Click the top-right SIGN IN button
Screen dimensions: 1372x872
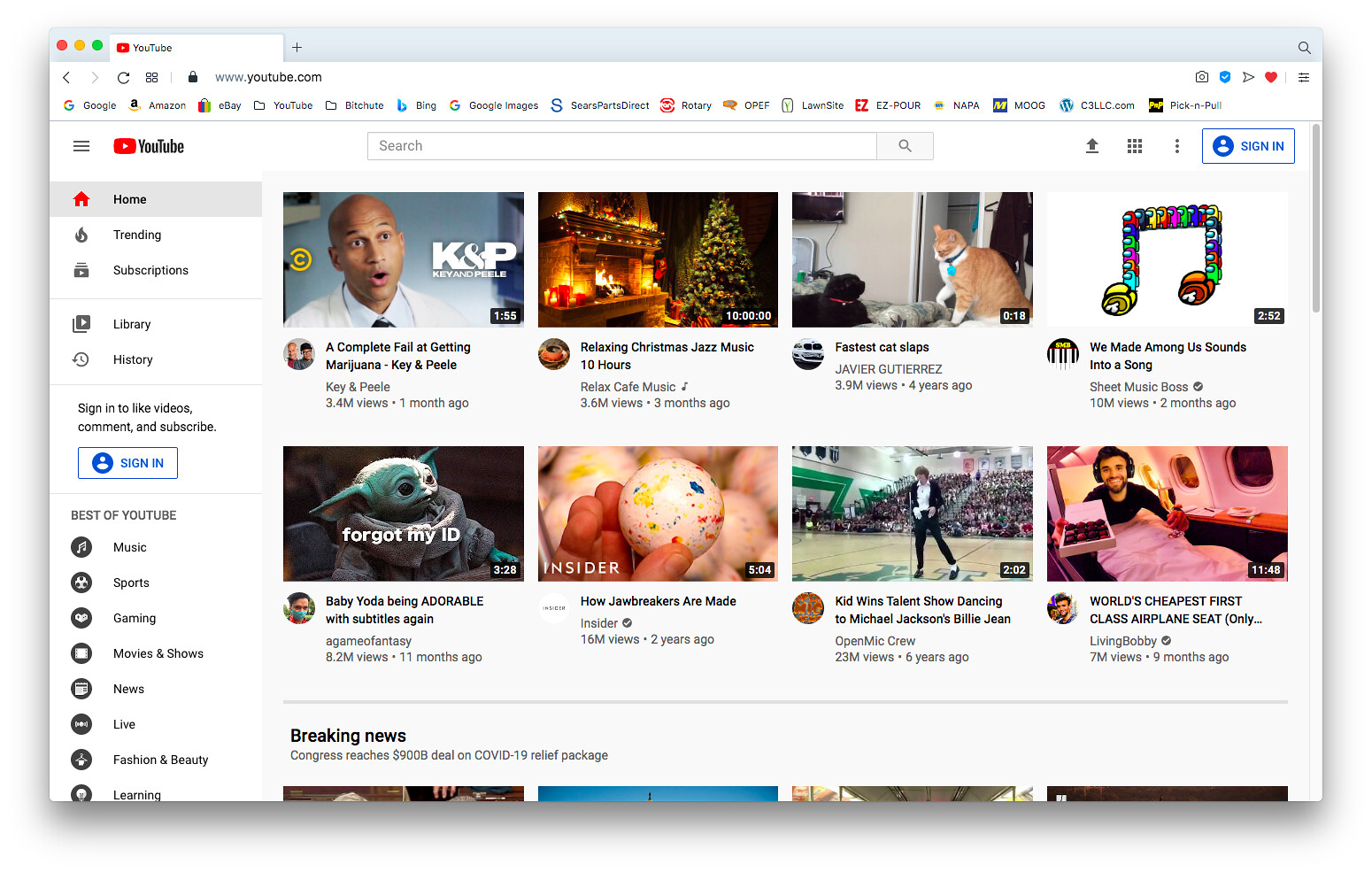click(1248, 146)
